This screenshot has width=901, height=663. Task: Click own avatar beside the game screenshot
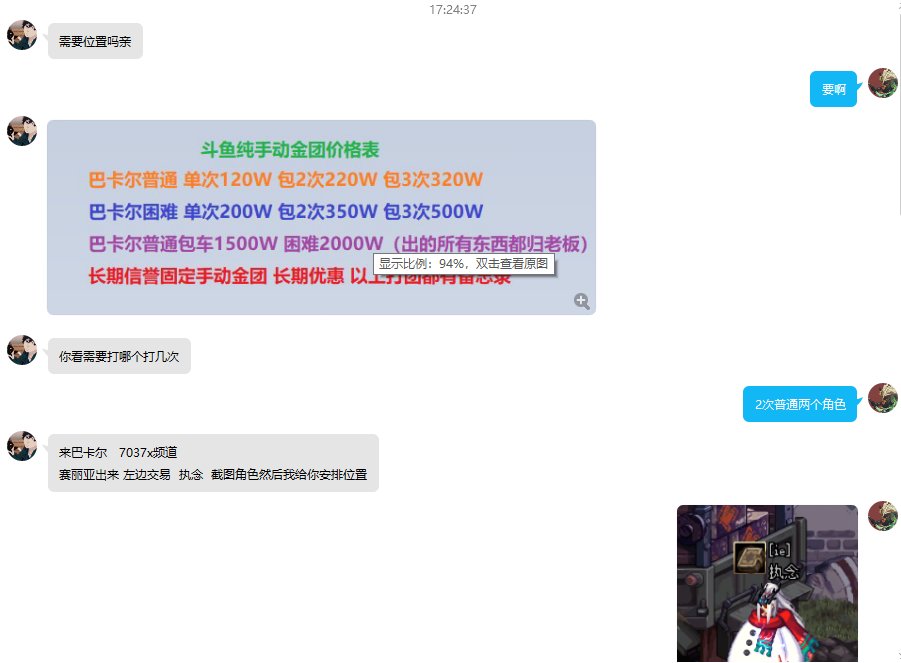883,516
